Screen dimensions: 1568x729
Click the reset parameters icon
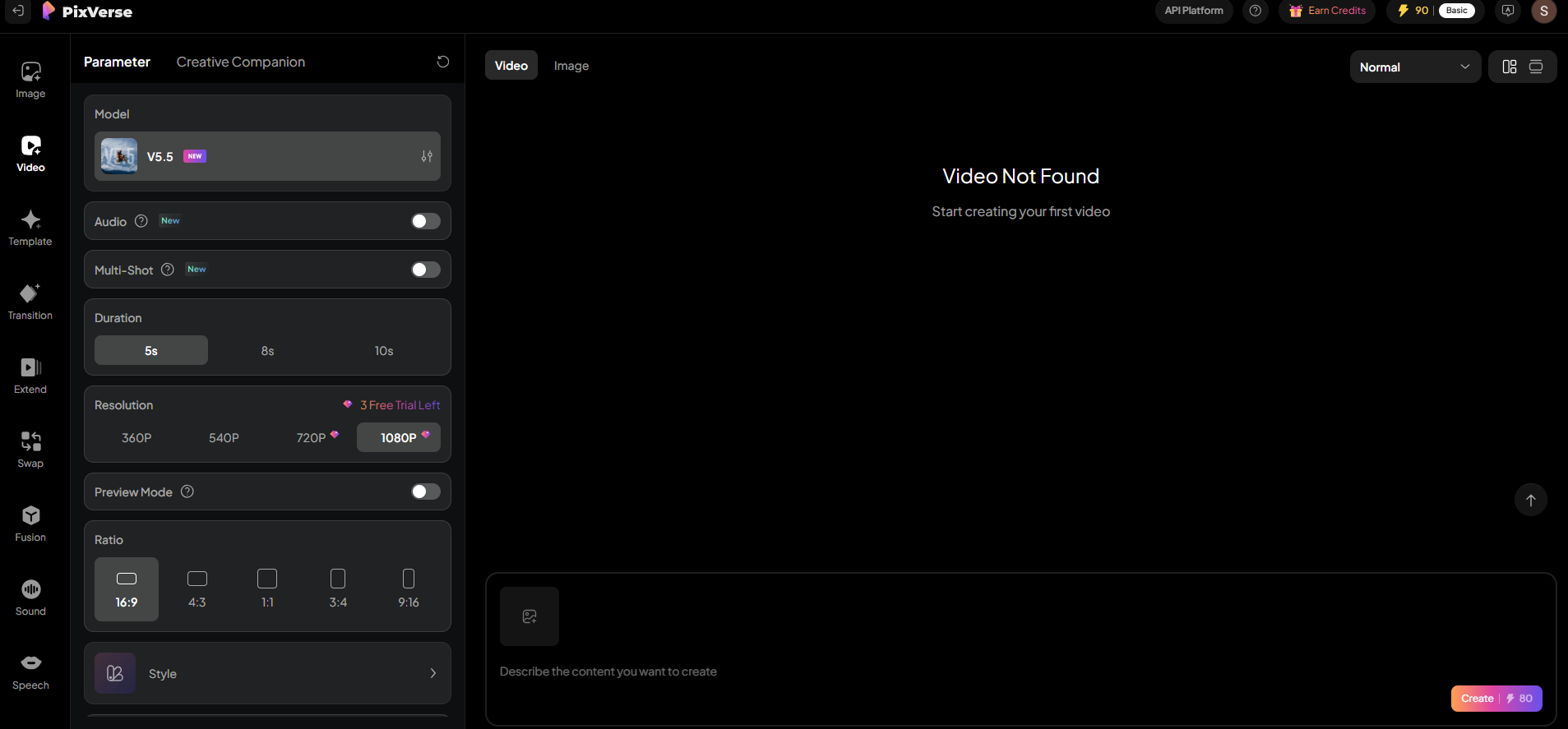point(442,62)
